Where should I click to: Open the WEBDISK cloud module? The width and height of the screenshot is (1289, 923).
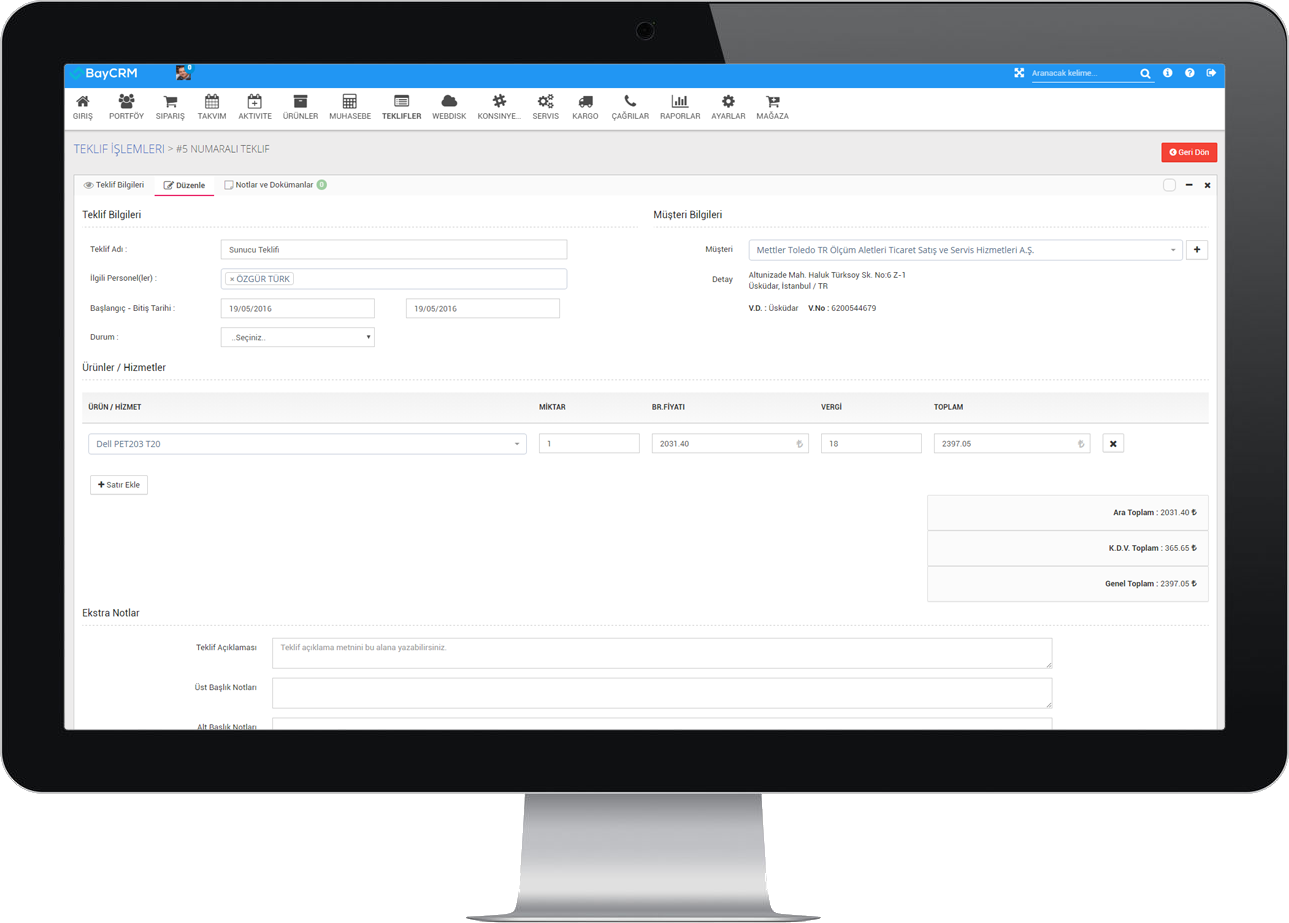pos(449,107)
